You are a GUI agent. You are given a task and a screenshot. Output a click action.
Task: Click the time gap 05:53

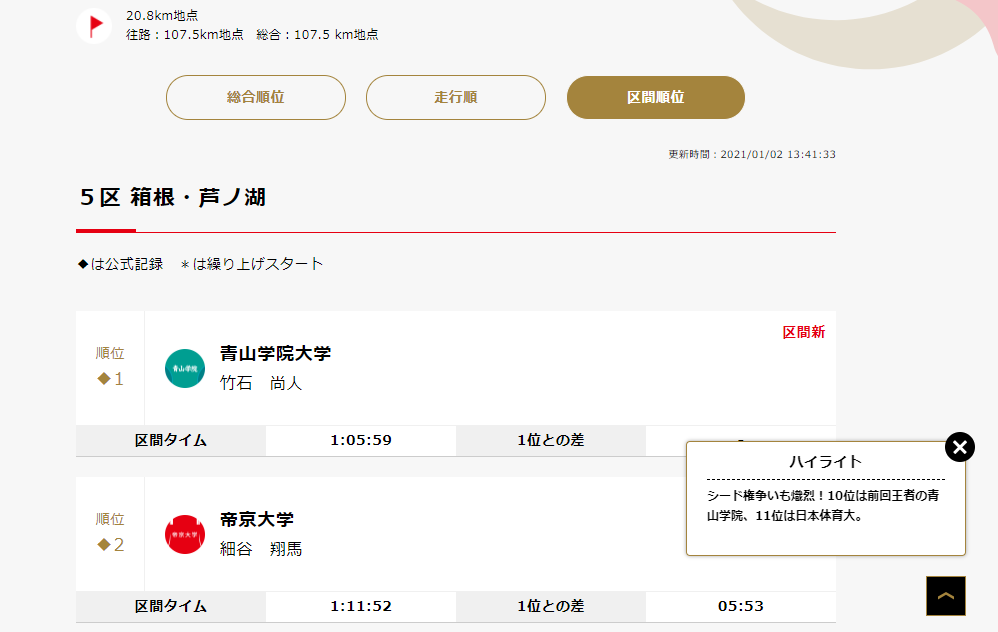click(x=741, y=607)
